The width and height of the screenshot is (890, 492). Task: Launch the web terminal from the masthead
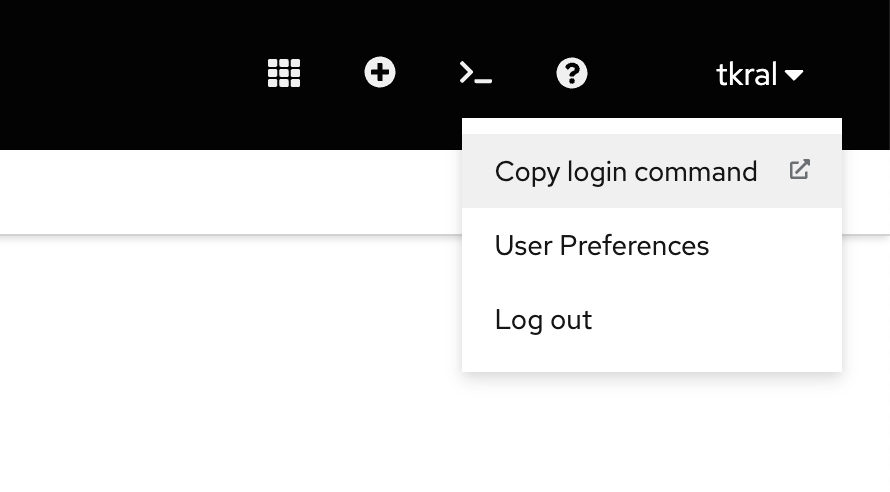pos(475,73)
